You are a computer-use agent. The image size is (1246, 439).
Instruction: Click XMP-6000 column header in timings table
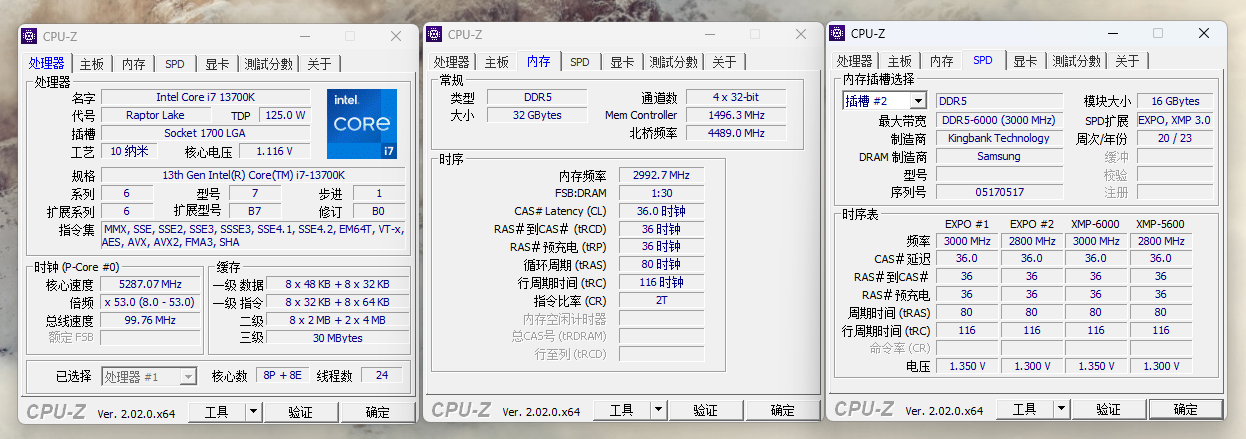pos(1096,224)
